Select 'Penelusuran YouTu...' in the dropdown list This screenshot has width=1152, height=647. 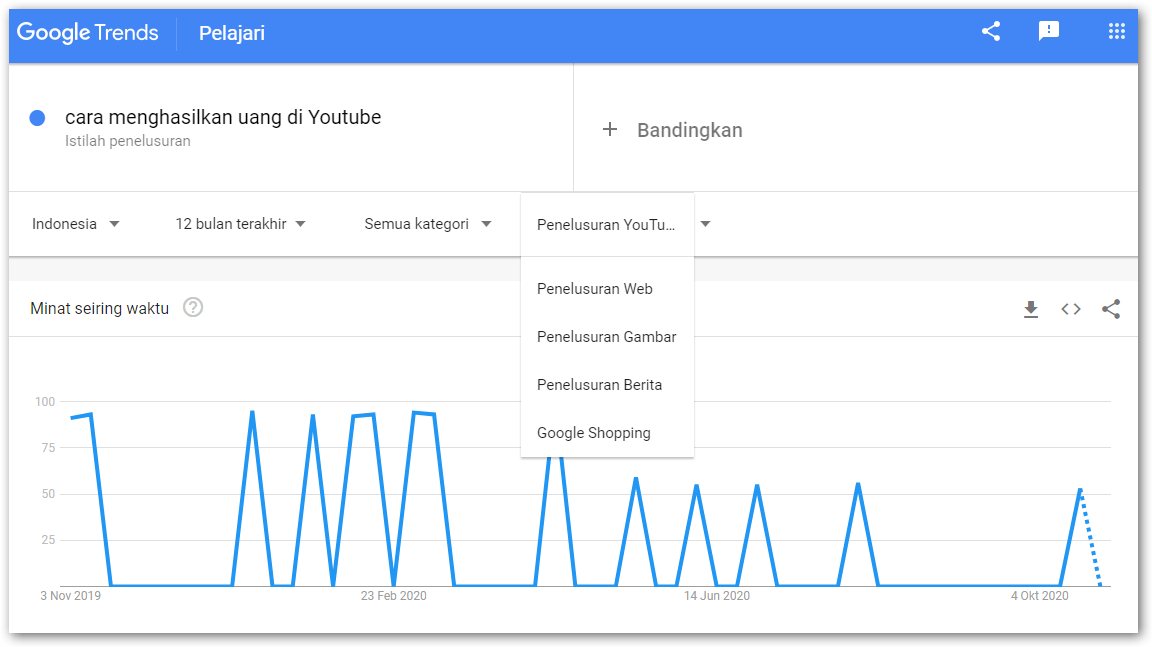click(607, 225)
